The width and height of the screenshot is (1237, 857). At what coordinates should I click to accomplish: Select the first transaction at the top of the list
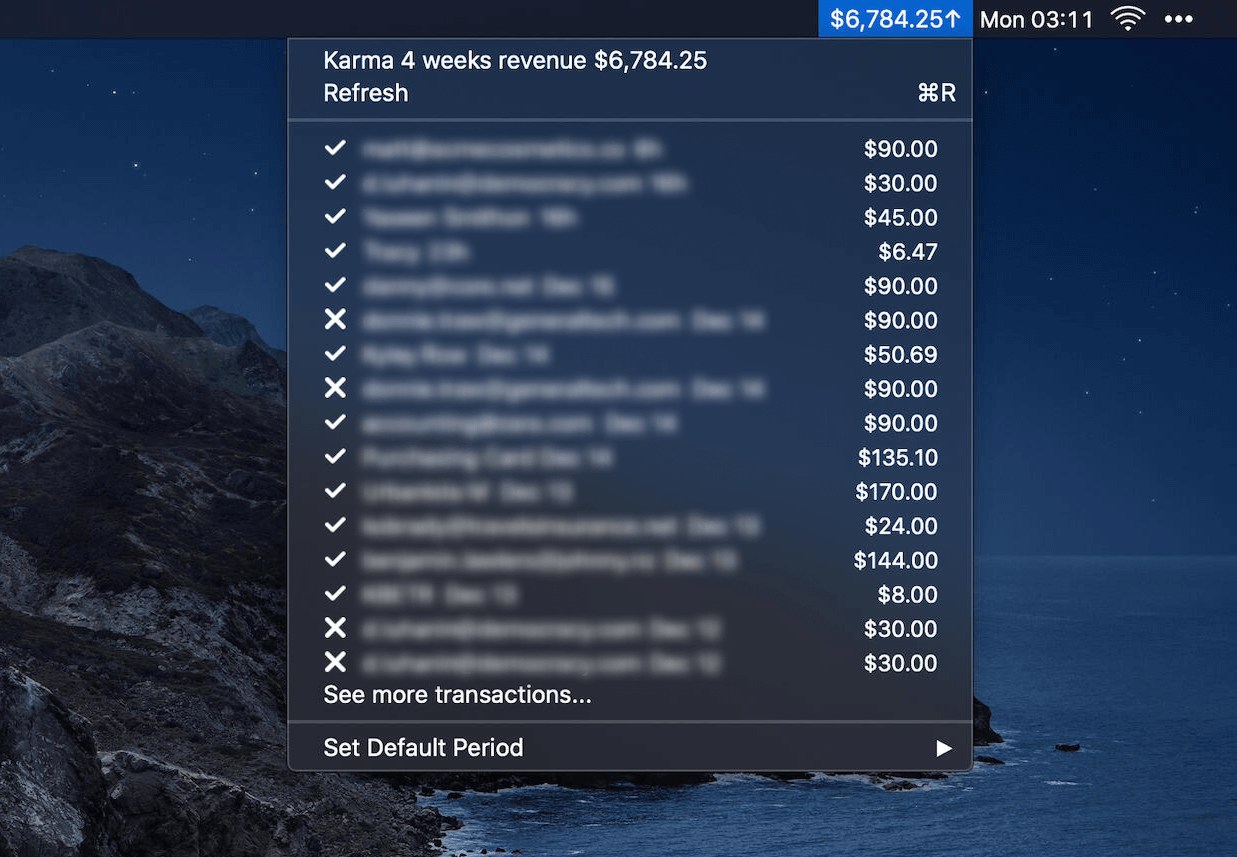click(x=630, y=149)
